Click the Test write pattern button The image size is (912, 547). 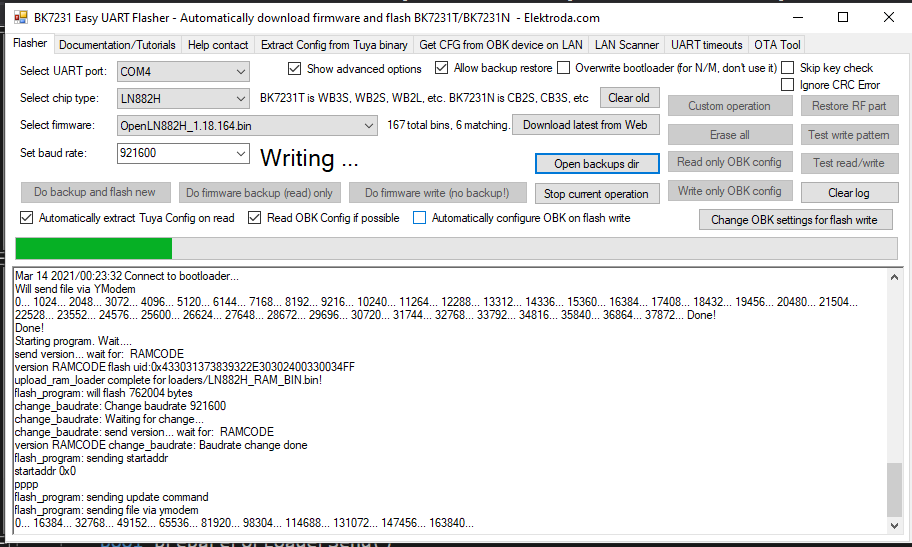coord(849,135)
